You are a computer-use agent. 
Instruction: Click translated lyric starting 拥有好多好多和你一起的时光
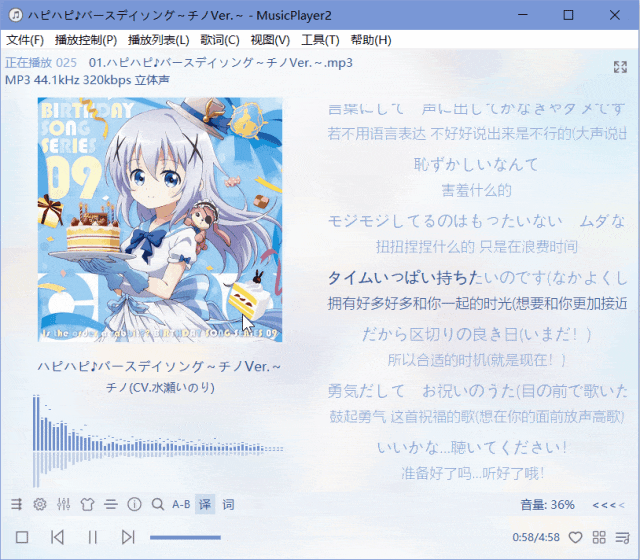[x=478, y=303]
